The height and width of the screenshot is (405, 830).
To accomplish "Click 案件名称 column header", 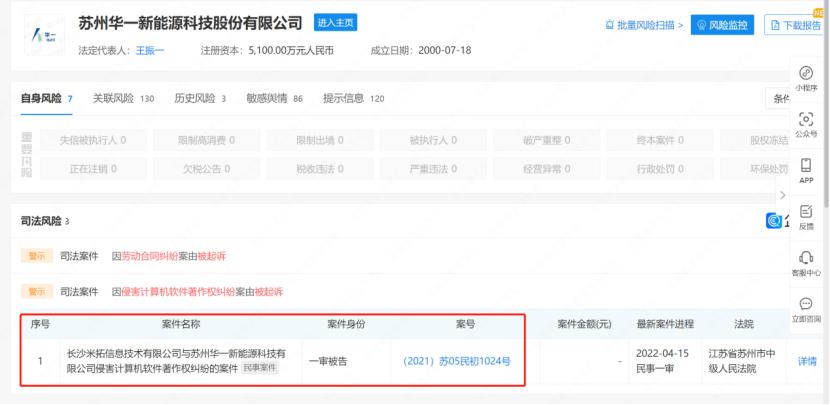I will pos(181,324).
